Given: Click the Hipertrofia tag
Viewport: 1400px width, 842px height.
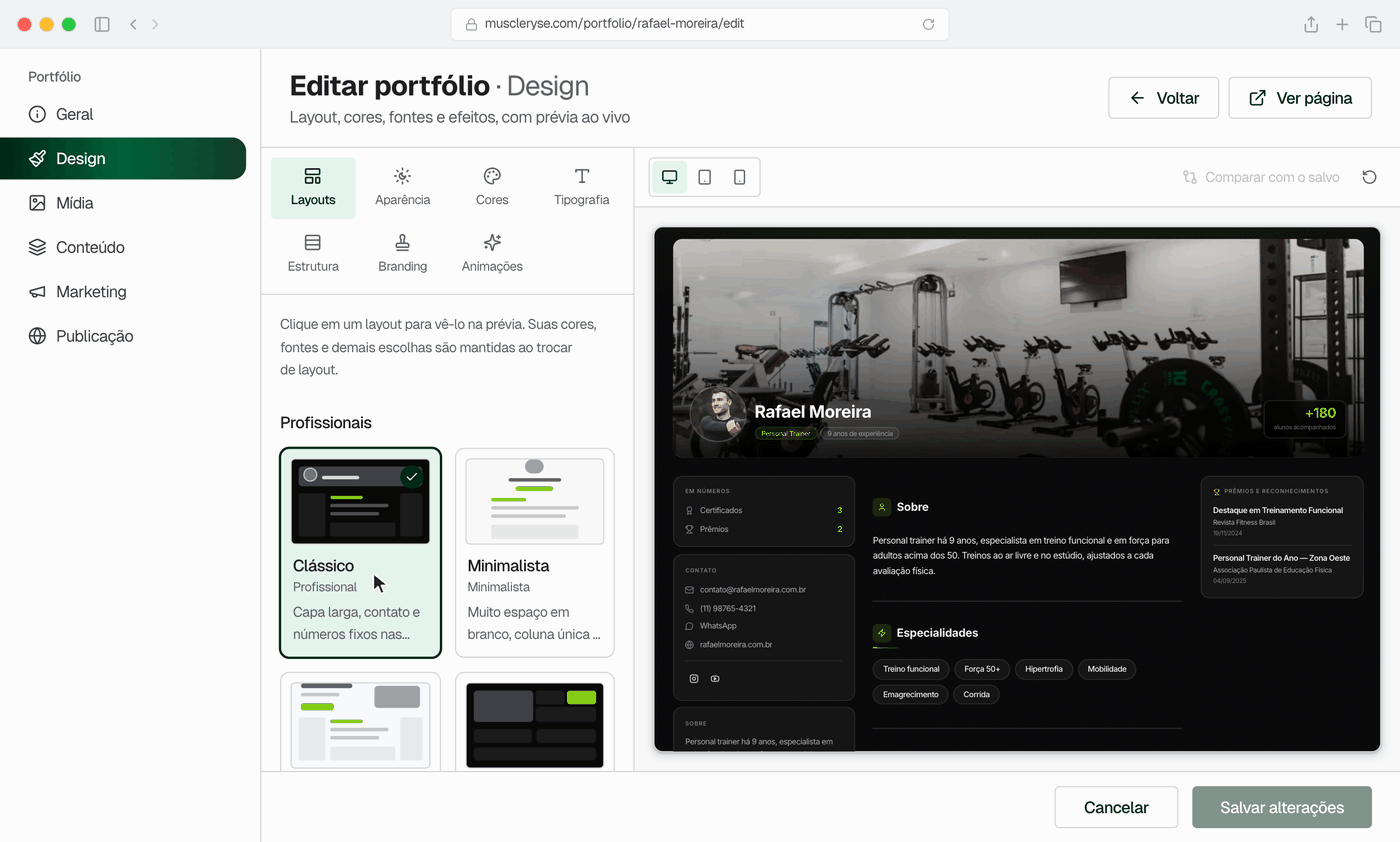Looking at the screenshot, I should click(x=1045, y=669).
